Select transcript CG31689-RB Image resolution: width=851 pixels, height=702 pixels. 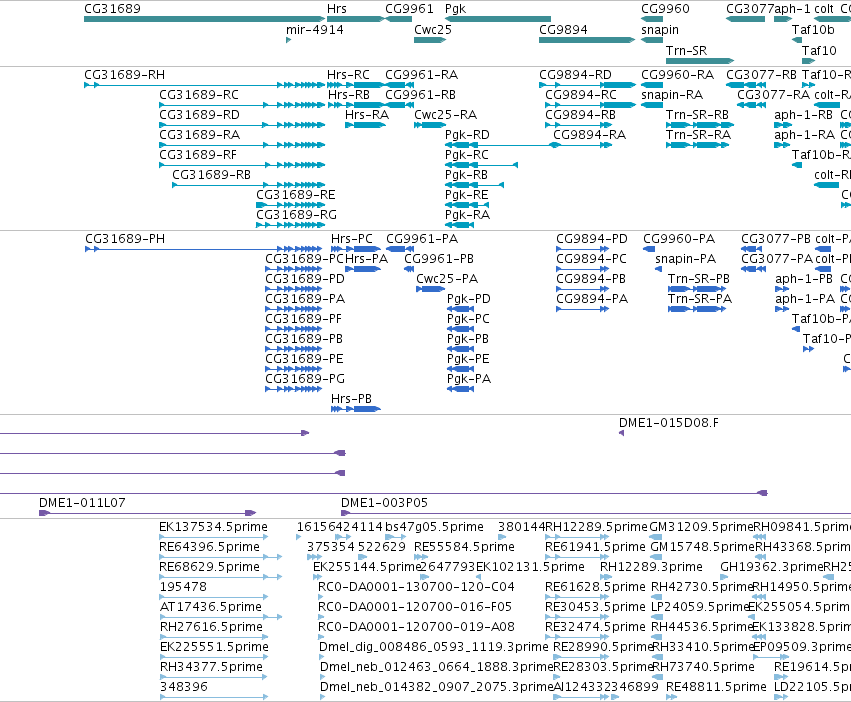tap(249, 185)
